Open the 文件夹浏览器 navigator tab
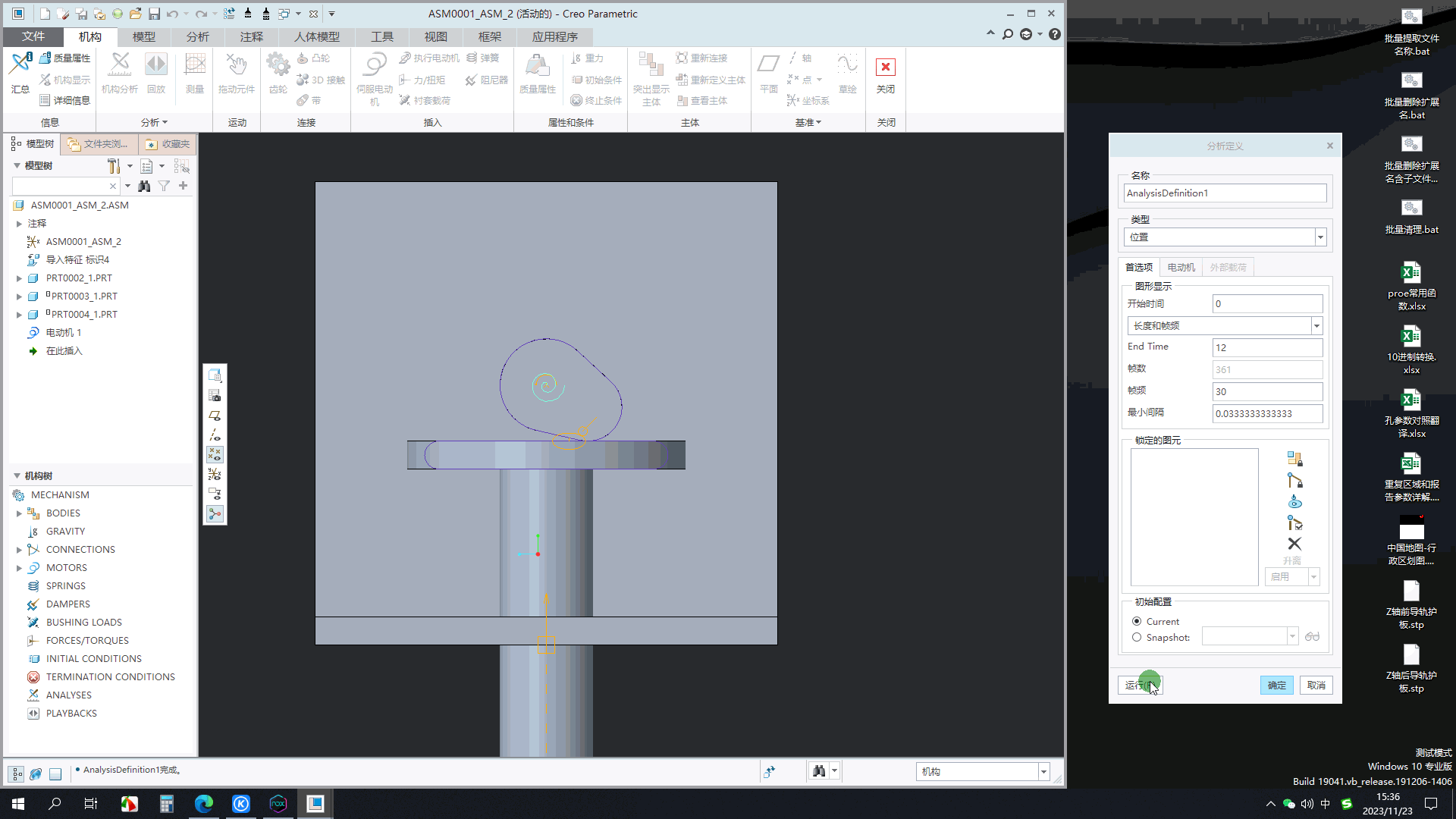The image size is (1456, 819). 100,144
